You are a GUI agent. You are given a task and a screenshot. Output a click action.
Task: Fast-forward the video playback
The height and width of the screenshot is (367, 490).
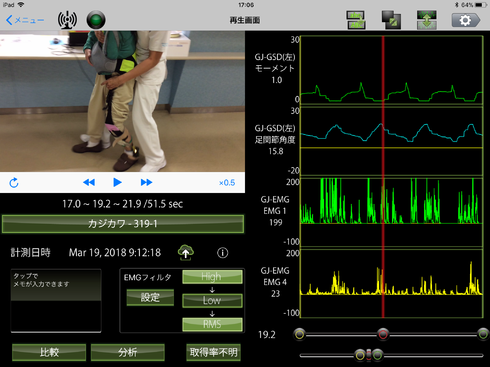[146, 182]
